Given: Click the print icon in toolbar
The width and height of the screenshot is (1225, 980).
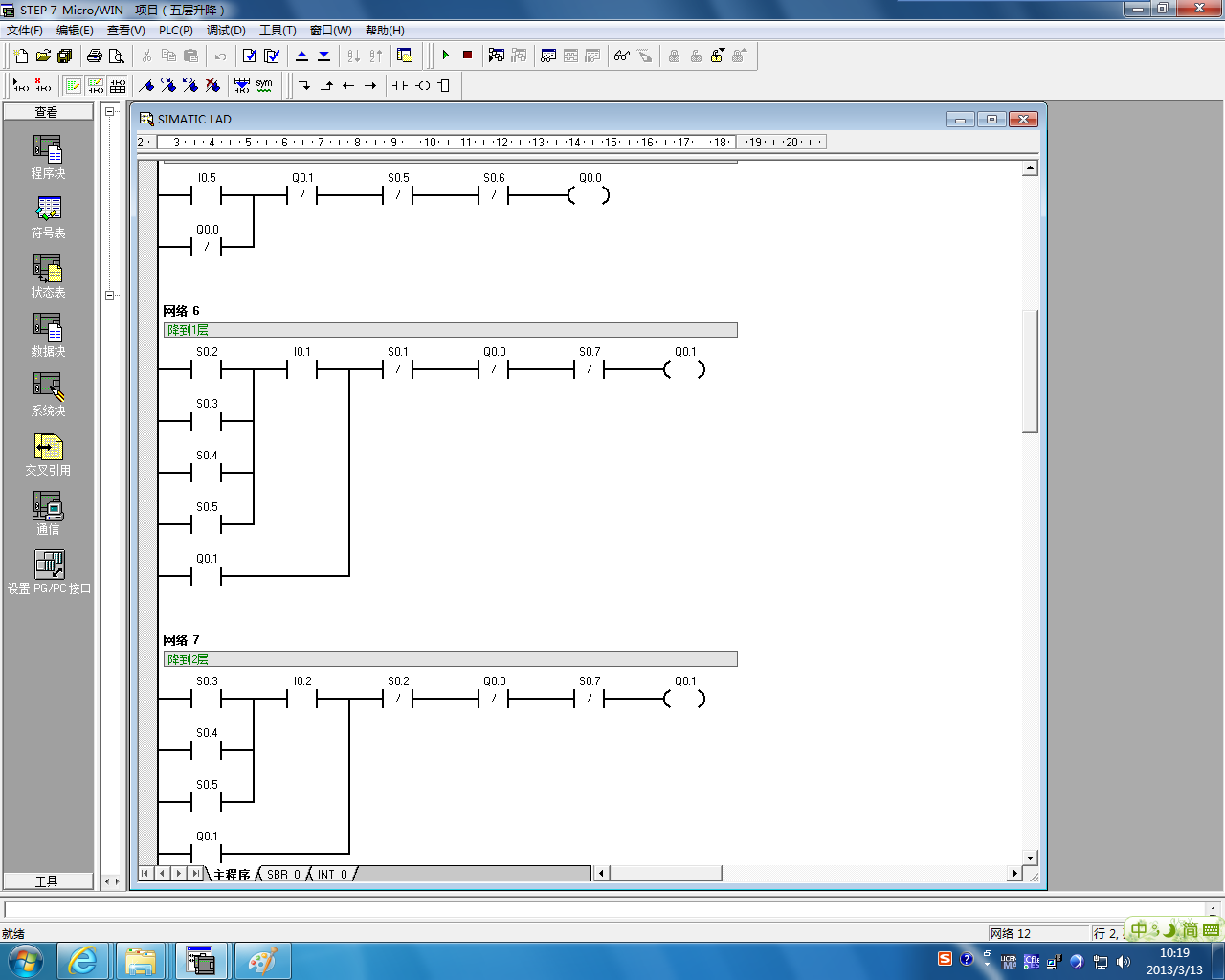Looking at the screenshot, I should [x=95, y=56].
